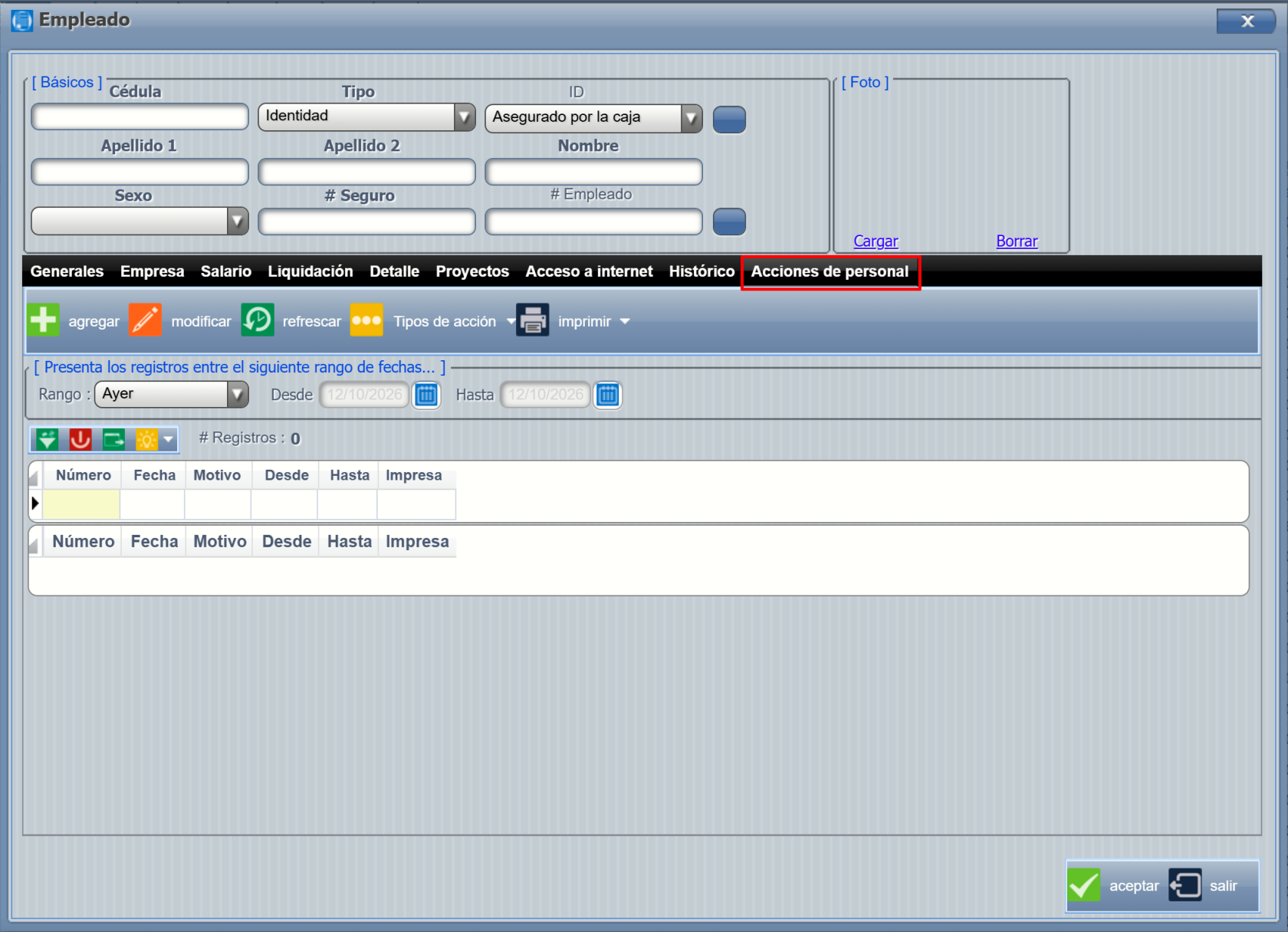Click the green plus agregar icon
This screenshot has width=1288, height=932.
point(44,320)
